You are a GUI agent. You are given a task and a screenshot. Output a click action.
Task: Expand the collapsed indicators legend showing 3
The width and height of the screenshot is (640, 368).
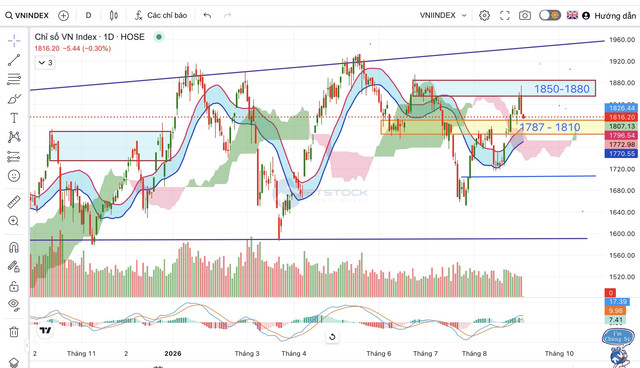pos(45,63)
